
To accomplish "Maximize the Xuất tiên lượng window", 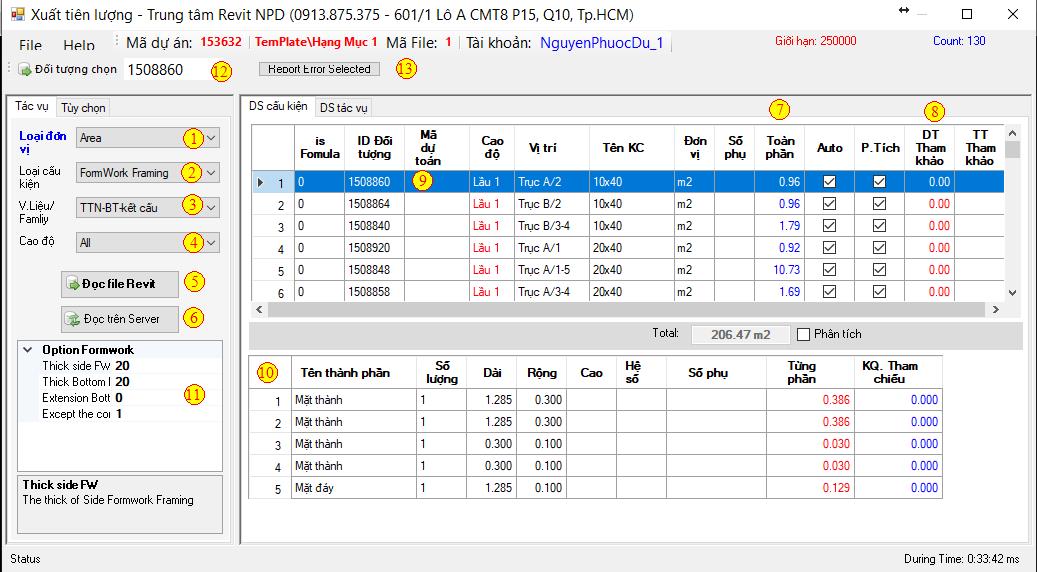I will (x=967, y=14).
